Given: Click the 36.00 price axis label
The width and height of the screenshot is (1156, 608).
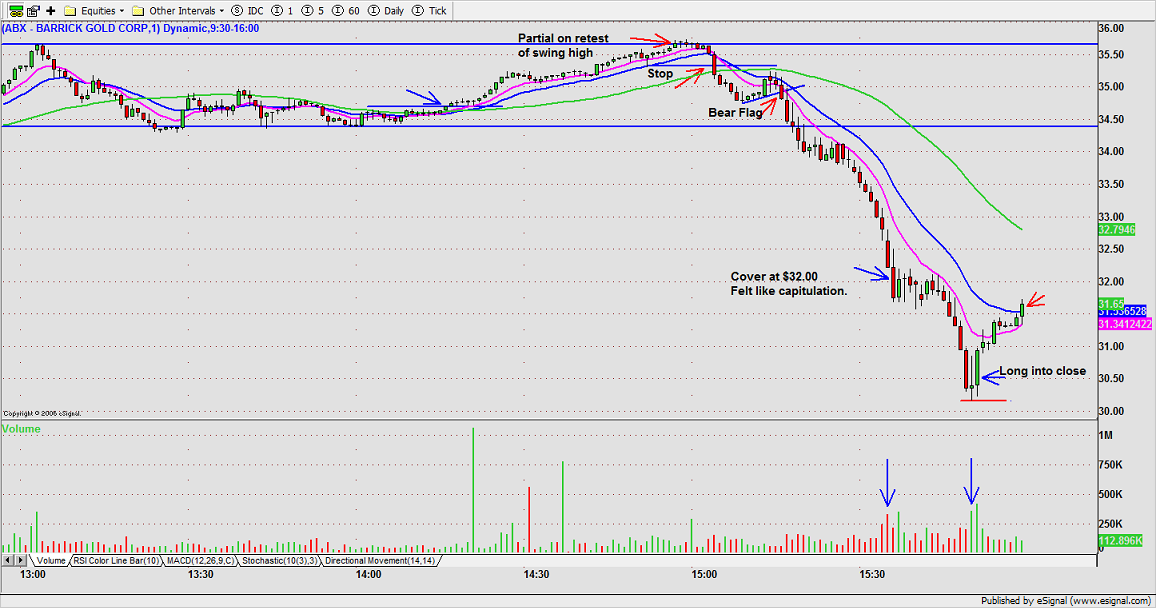Looking at the screenshot, I should [1110, 28].
